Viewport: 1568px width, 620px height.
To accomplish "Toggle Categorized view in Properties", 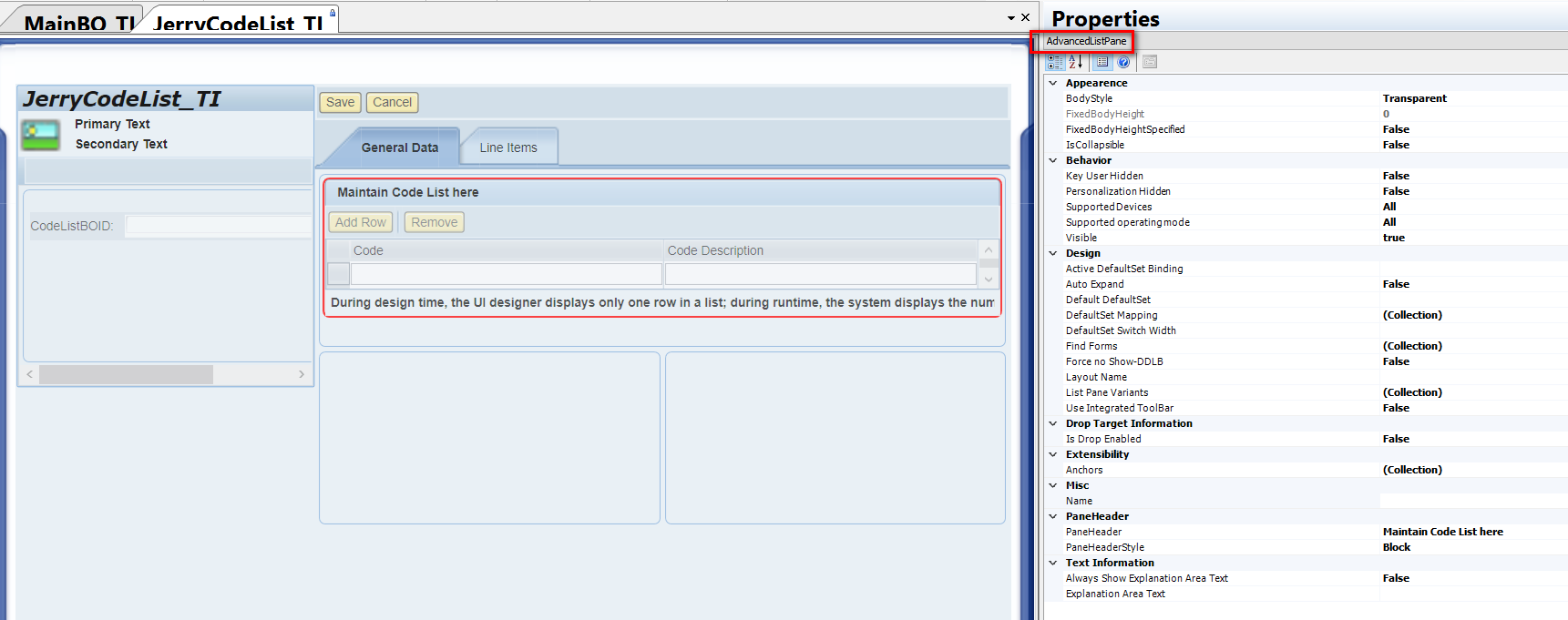I will (1055, 62).
